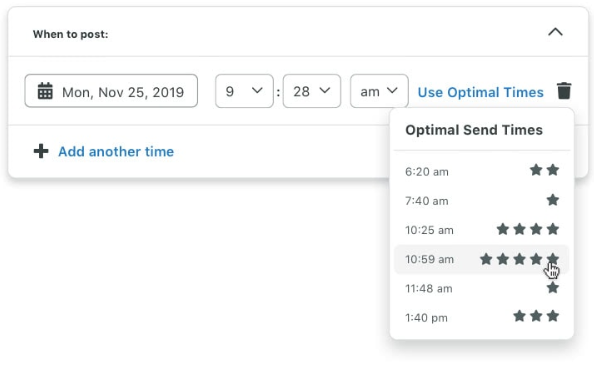Open the hour dropdown showing 9
This screenshot has height=386, width=594.
[244, 91]
